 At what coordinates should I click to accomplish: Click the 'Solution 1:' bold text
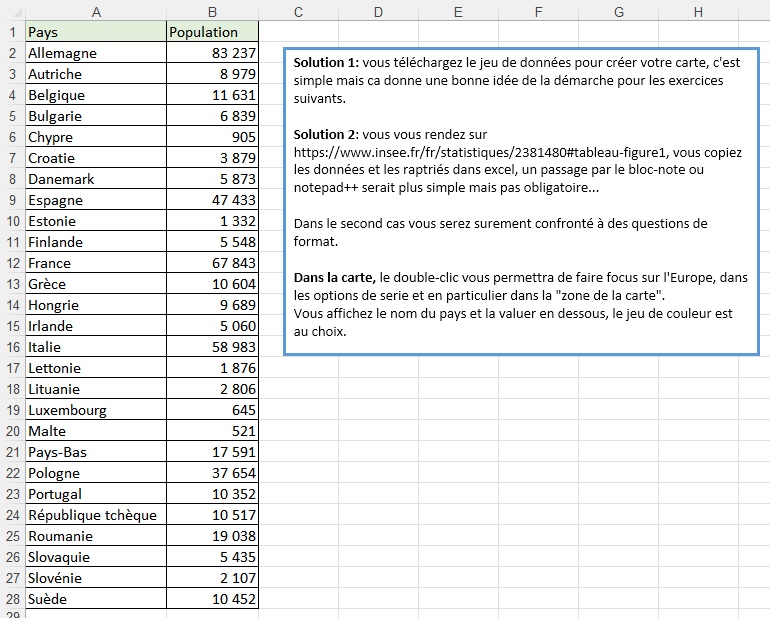coord(327,62)
